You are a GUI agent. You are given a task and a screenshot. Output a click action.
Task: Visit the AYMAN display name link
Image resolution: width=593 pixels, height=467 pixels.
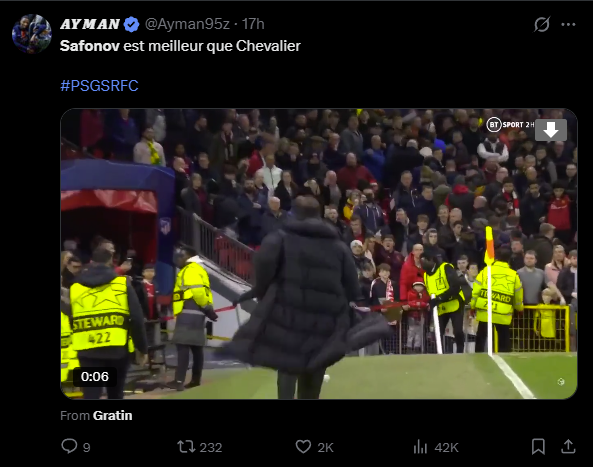pos(90,24)
